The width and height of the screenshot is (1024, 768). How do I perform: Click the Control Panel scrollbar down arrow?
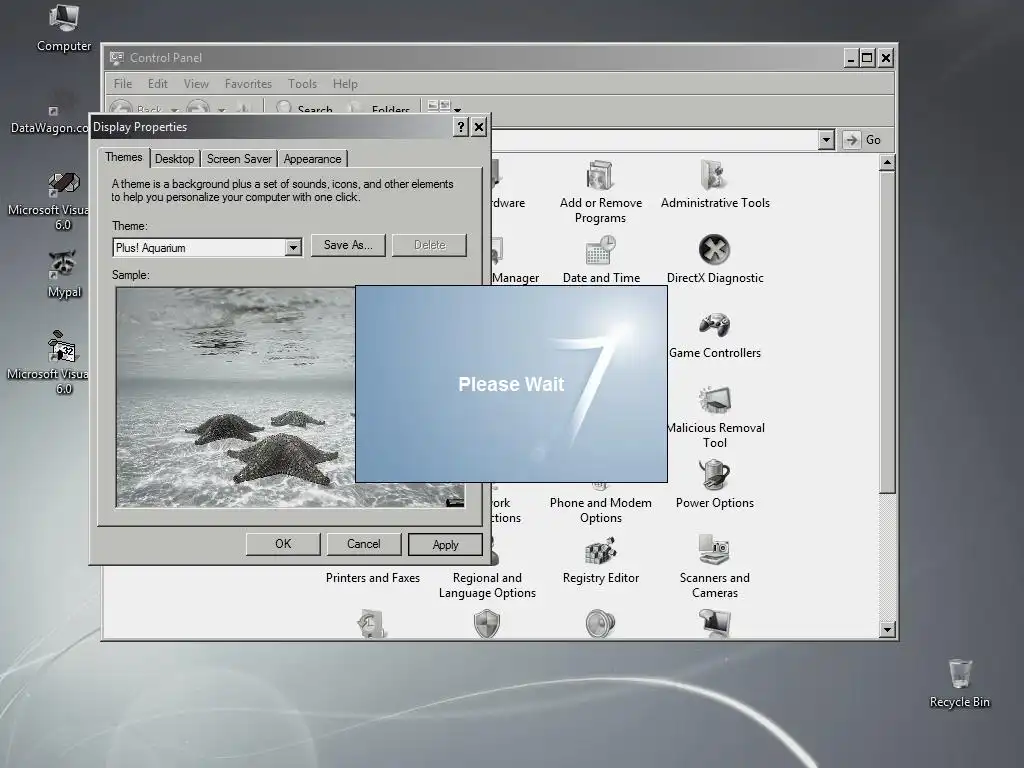coord(887,630)
